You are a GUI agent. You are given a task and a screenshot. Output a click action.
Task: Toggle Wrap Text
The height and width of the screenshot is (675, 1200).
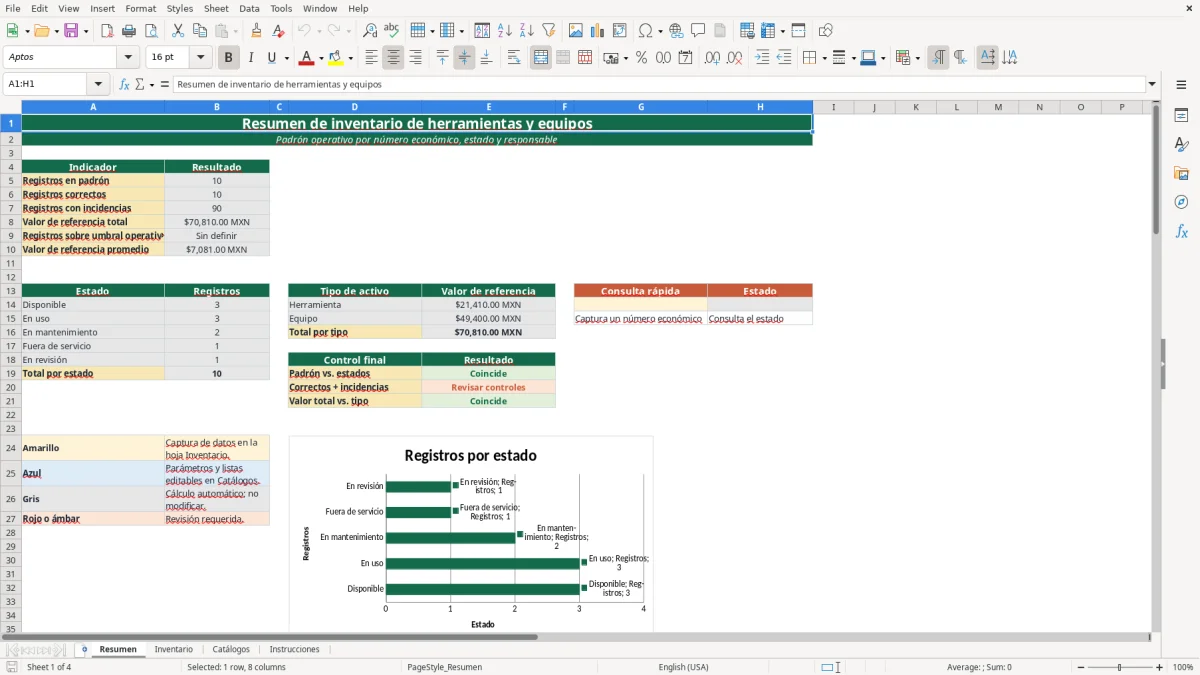(513, 58)
